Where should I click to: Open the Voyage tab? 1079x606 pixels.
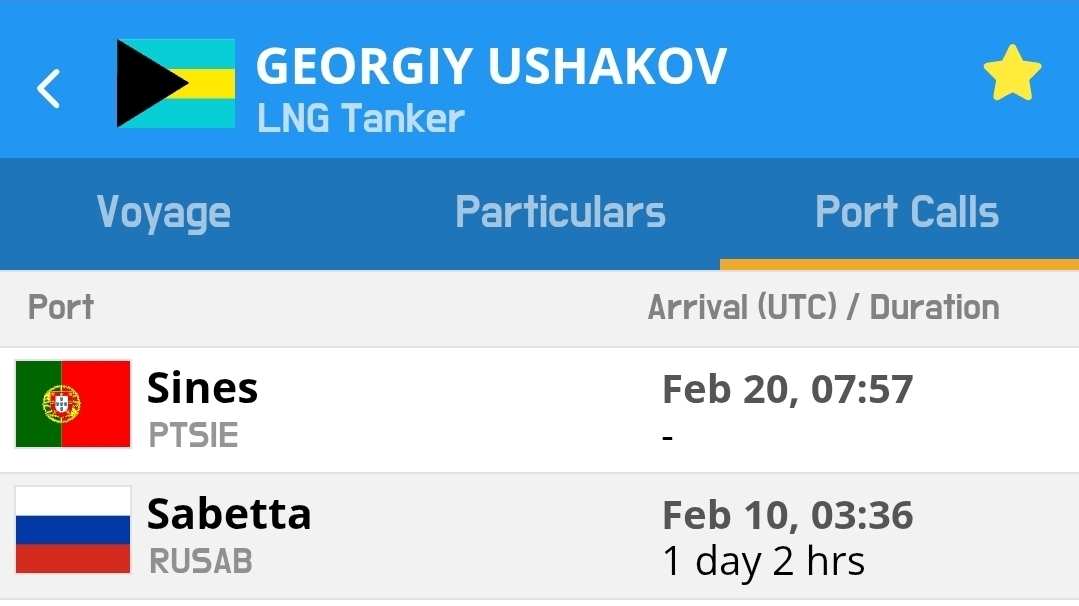coord(164,213)
